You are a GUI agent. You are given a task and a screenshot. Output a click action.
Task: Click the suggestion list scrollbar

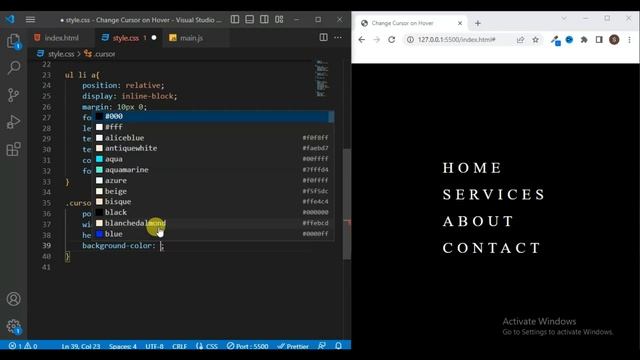click(331, 117)
